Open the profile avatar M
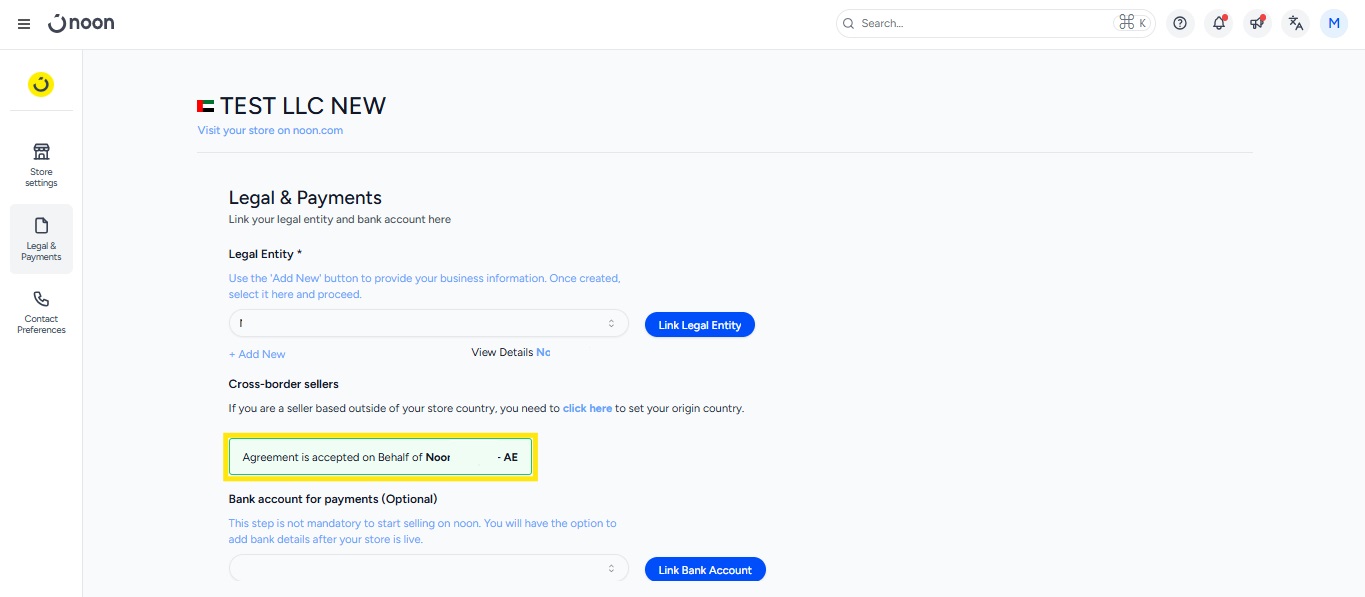 click(1334, 23)
